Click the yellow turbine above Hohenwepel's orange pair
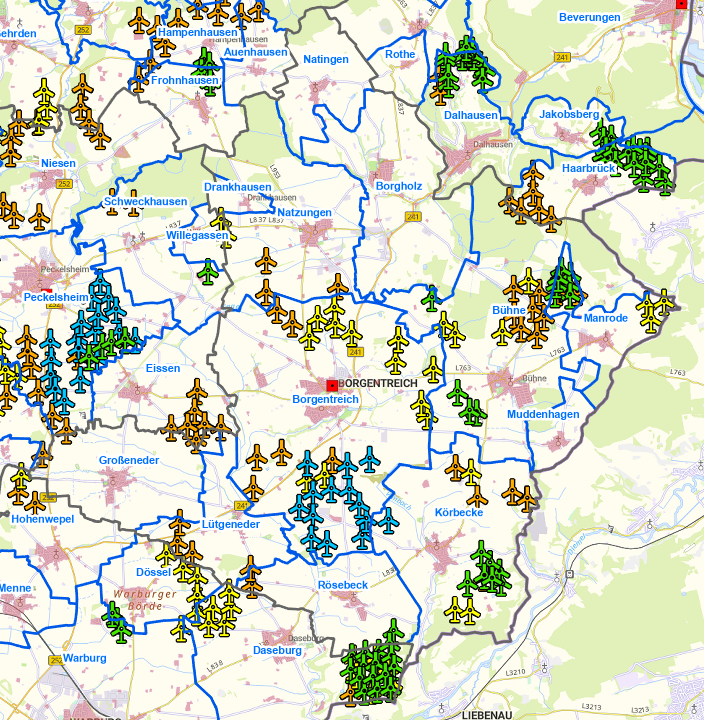704x720 pixels. tap(21, 476)
